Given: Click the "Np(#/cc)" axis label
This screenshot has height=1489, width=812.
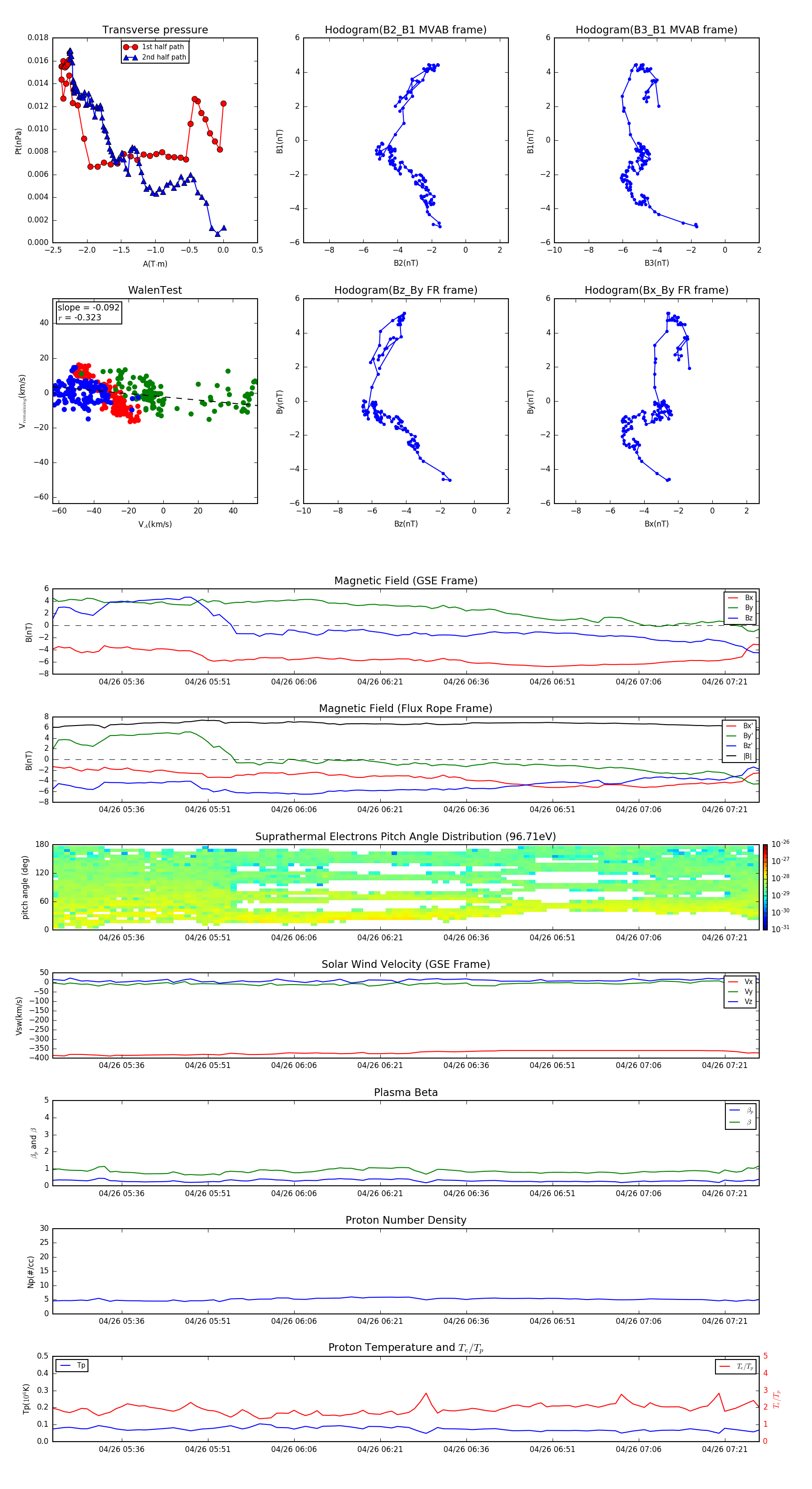Looking at the screenshot, I should [31, 1272].
